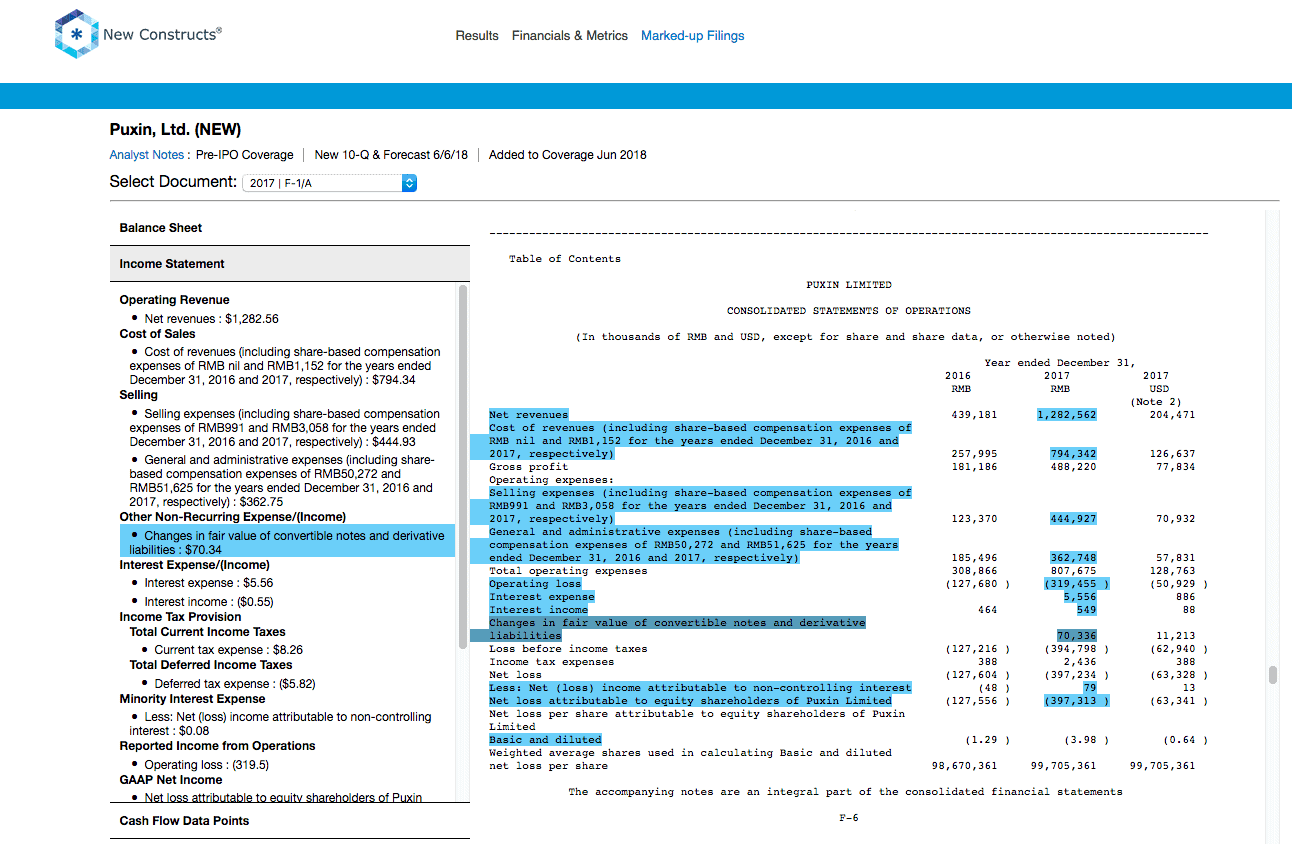Screen dimensions: 1292x844
Task: Click highlighted Operating loss label in filing
Action: tap(534, 584)
